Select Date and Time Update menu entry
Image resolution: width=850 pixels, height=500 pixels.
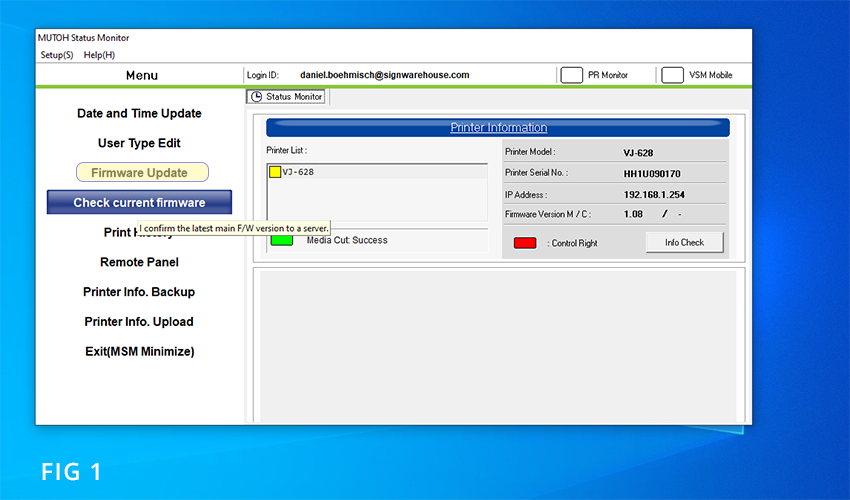click(139, 113)
